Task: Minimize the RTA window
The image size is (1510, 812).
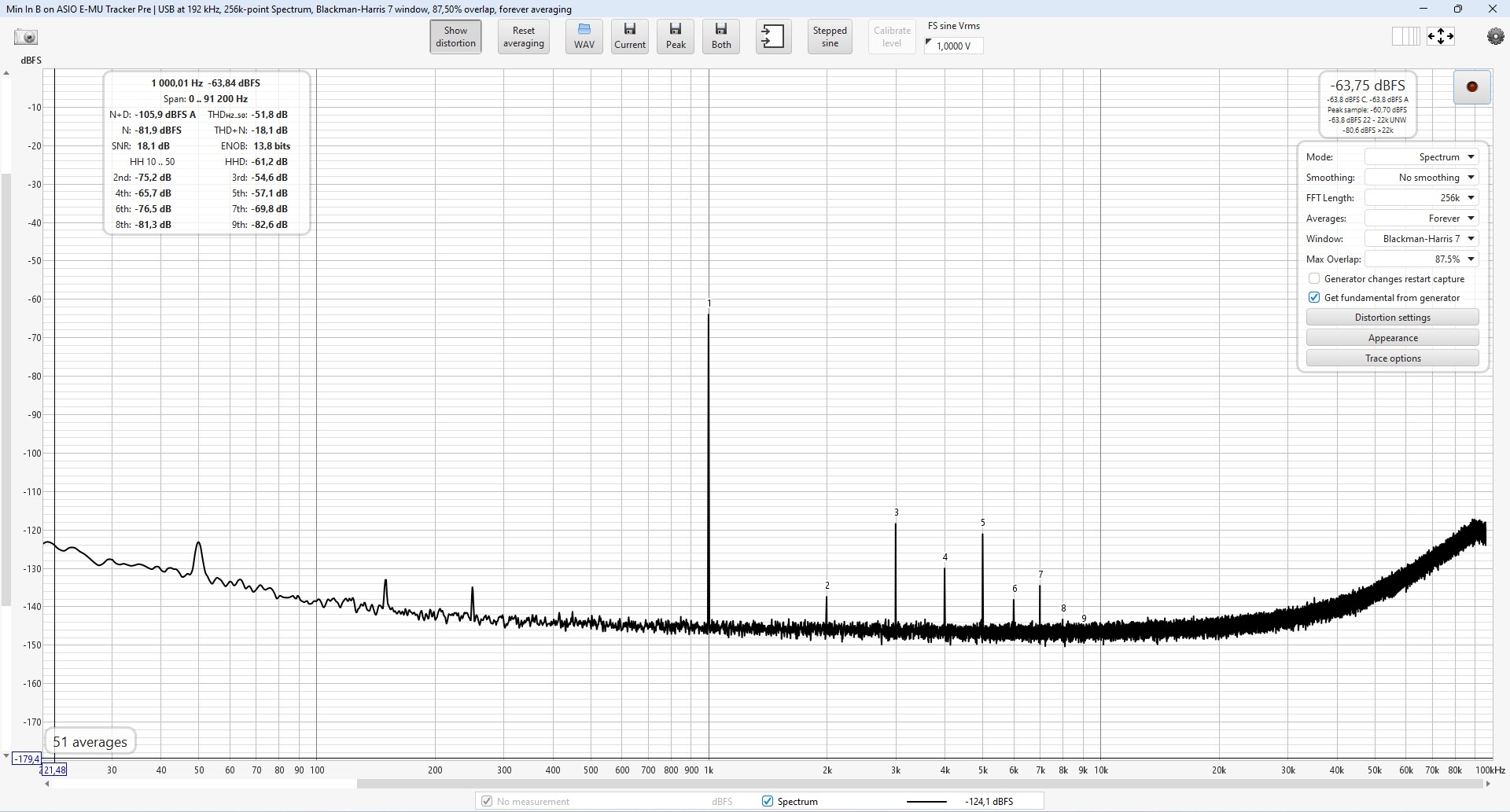Action: point(1423,9)
